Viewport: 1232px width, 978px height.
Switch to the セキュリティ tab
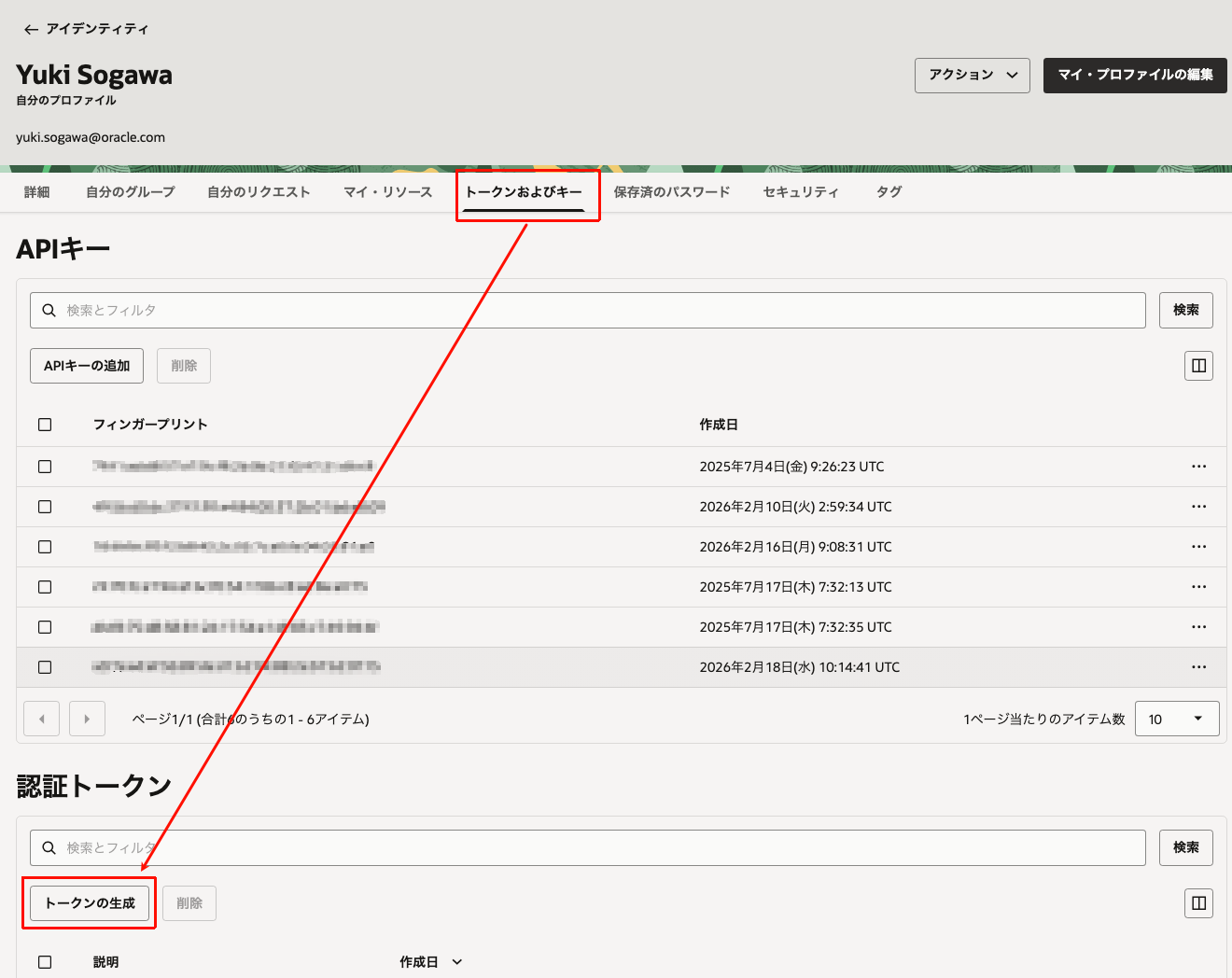[800, 192]
